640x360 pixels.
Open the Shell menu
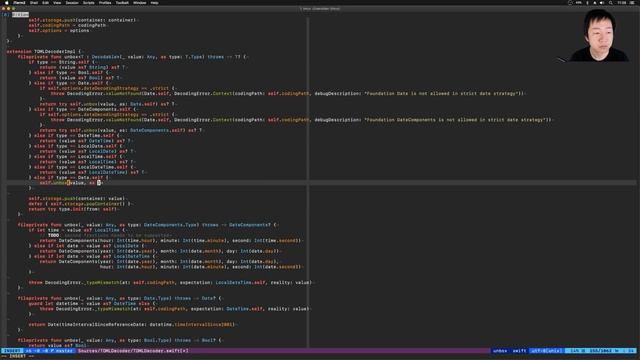click(34, 2)
